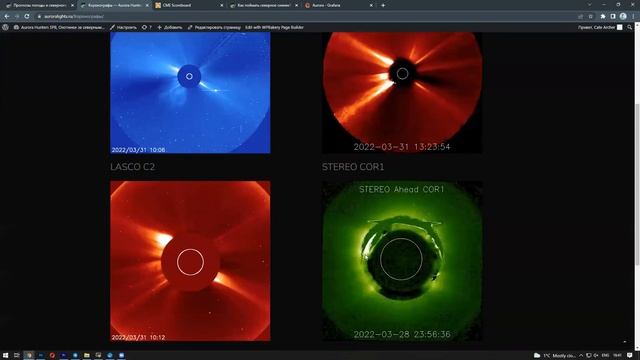This screenshot has height=360, width=640.
Task: Click Настроить in admin bar
Action: click(x=123, y=27)
